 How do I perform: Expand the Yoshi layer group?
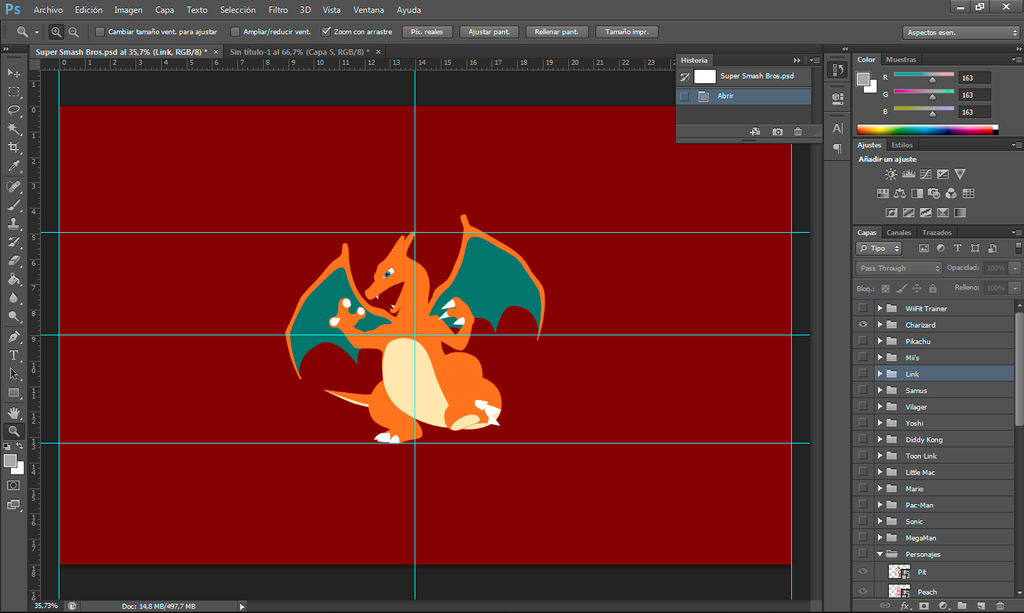click(x=880, y=423)
